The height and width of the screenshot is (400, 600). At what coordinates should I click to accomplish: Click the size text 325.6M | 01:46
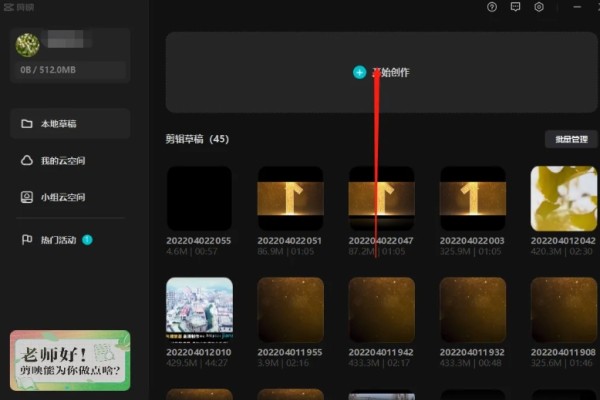pos(561,363)
